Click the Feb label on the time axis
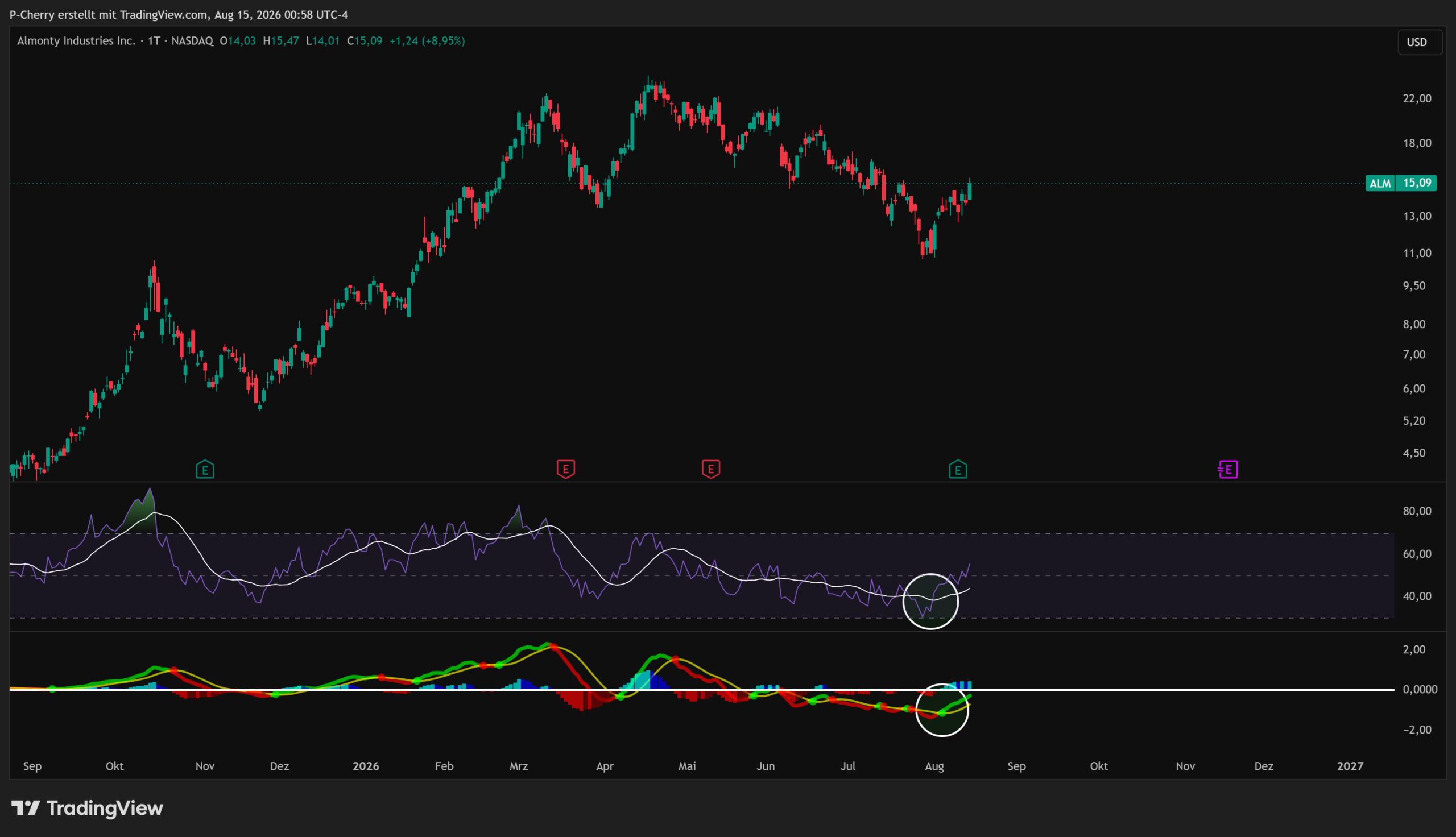1456x837 pixels. point(444,766)
